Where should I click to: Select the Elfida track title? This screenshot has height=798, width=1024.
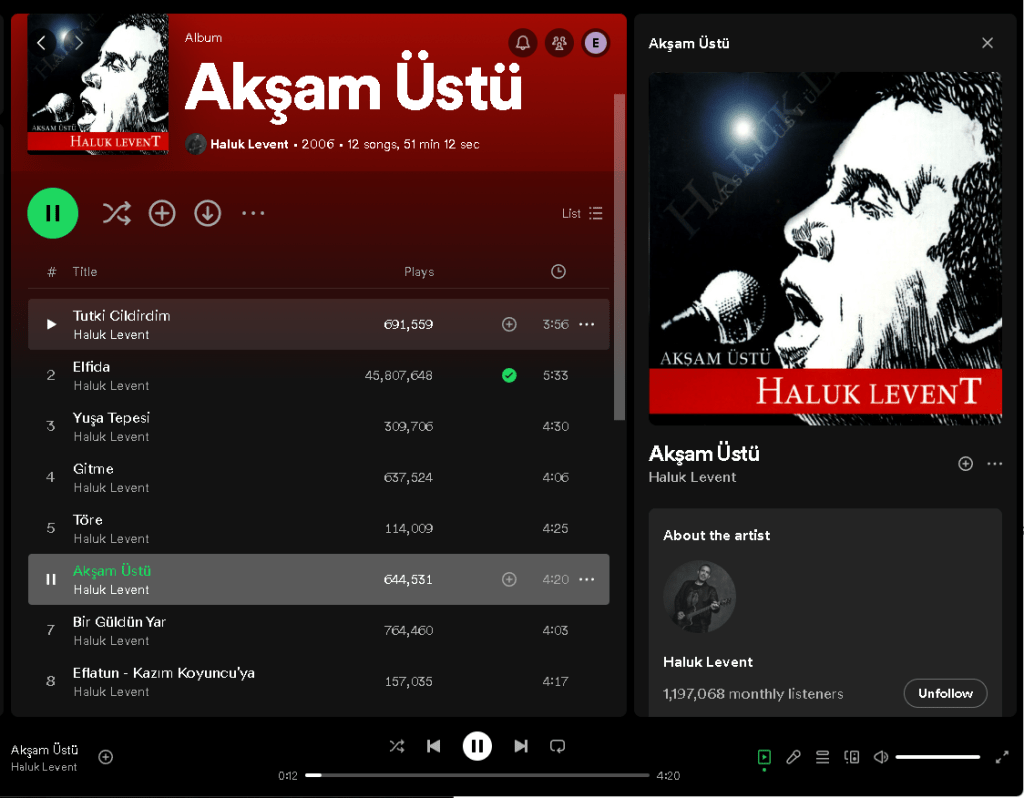click(x=91, y=367)
